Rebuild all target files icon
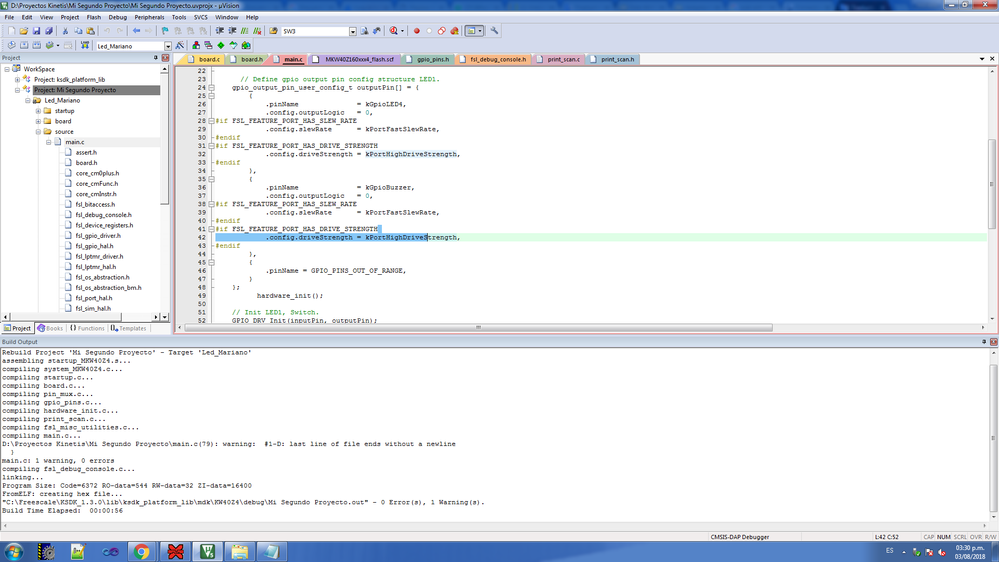The width and height of the screenshot is (999, 562). (x=36, y=45)
